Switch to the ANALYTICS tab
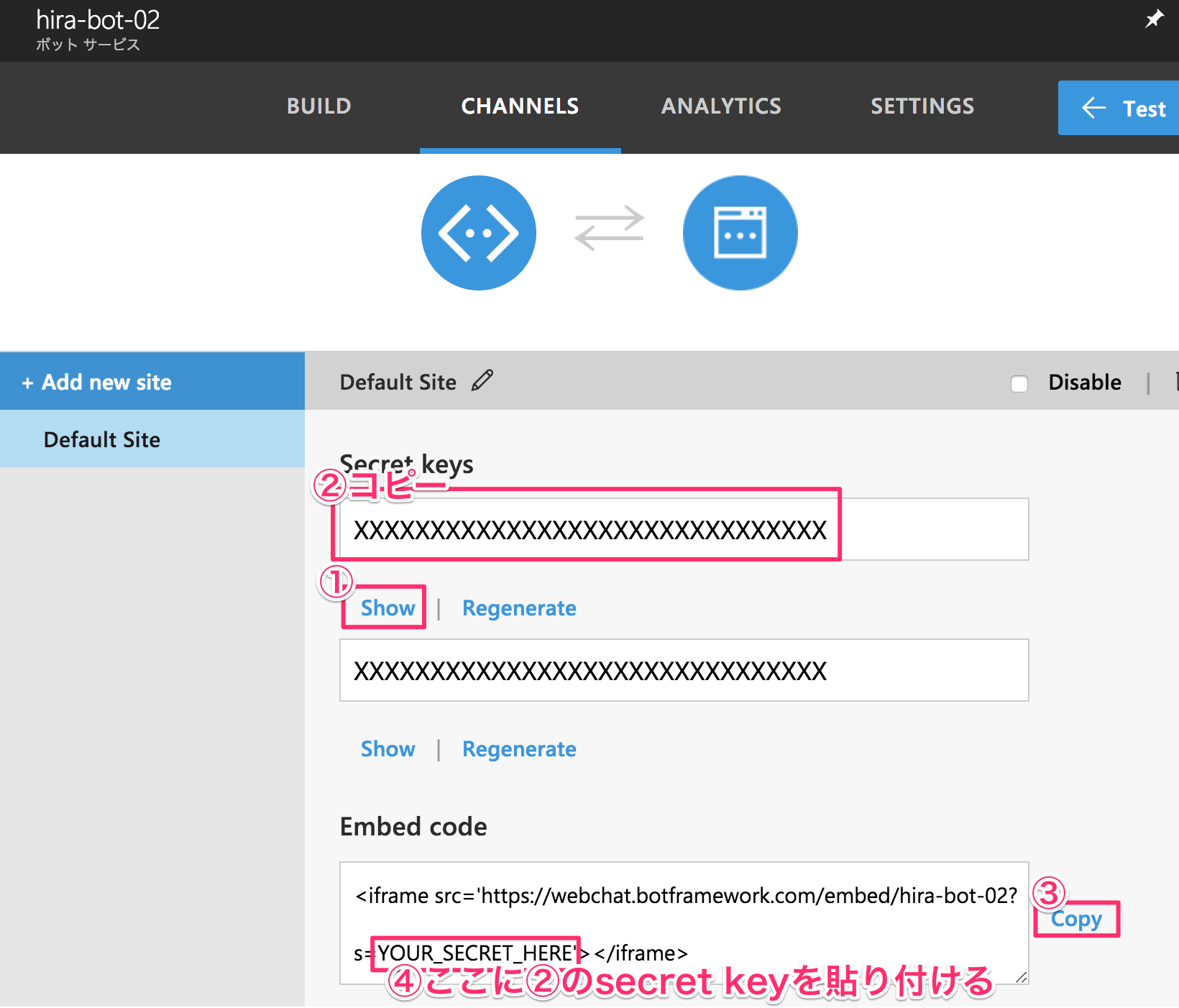The height and width of the screenshot is (1008, 1179). [x=721, y=106]
